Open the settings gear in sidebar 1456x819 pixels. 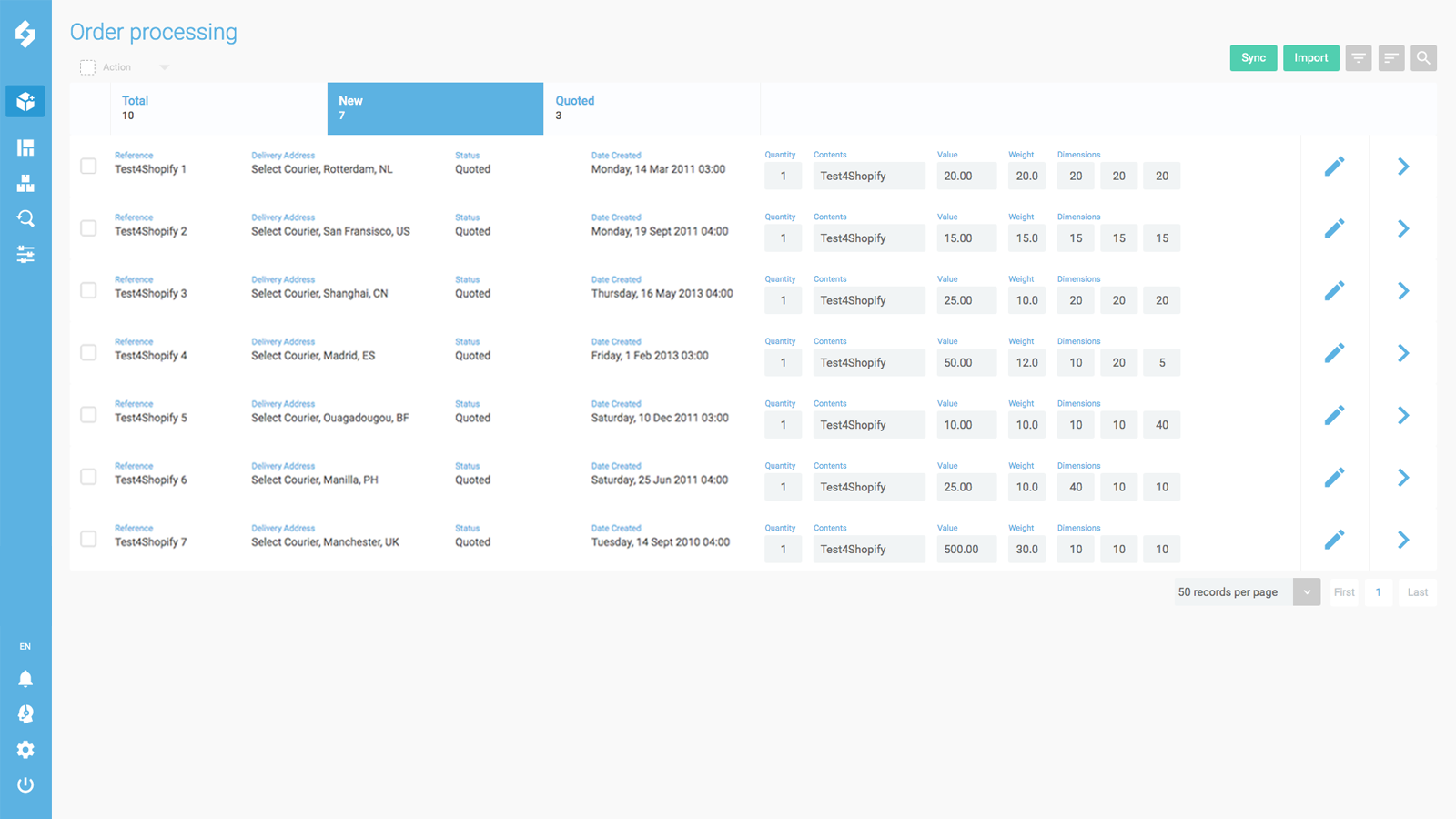pyautogui.click(x=25, y=749)
